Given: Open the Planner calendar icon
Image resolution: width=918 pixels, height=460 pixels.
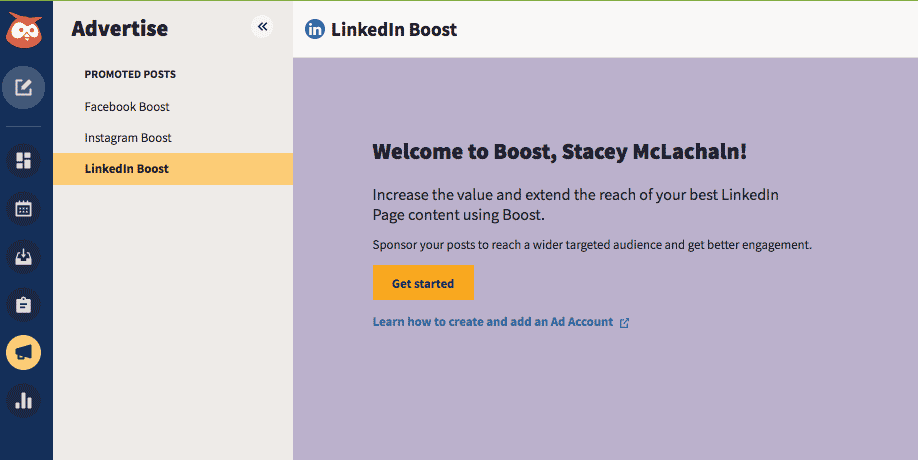Looking at the screenshot, I should coord(23,208).
